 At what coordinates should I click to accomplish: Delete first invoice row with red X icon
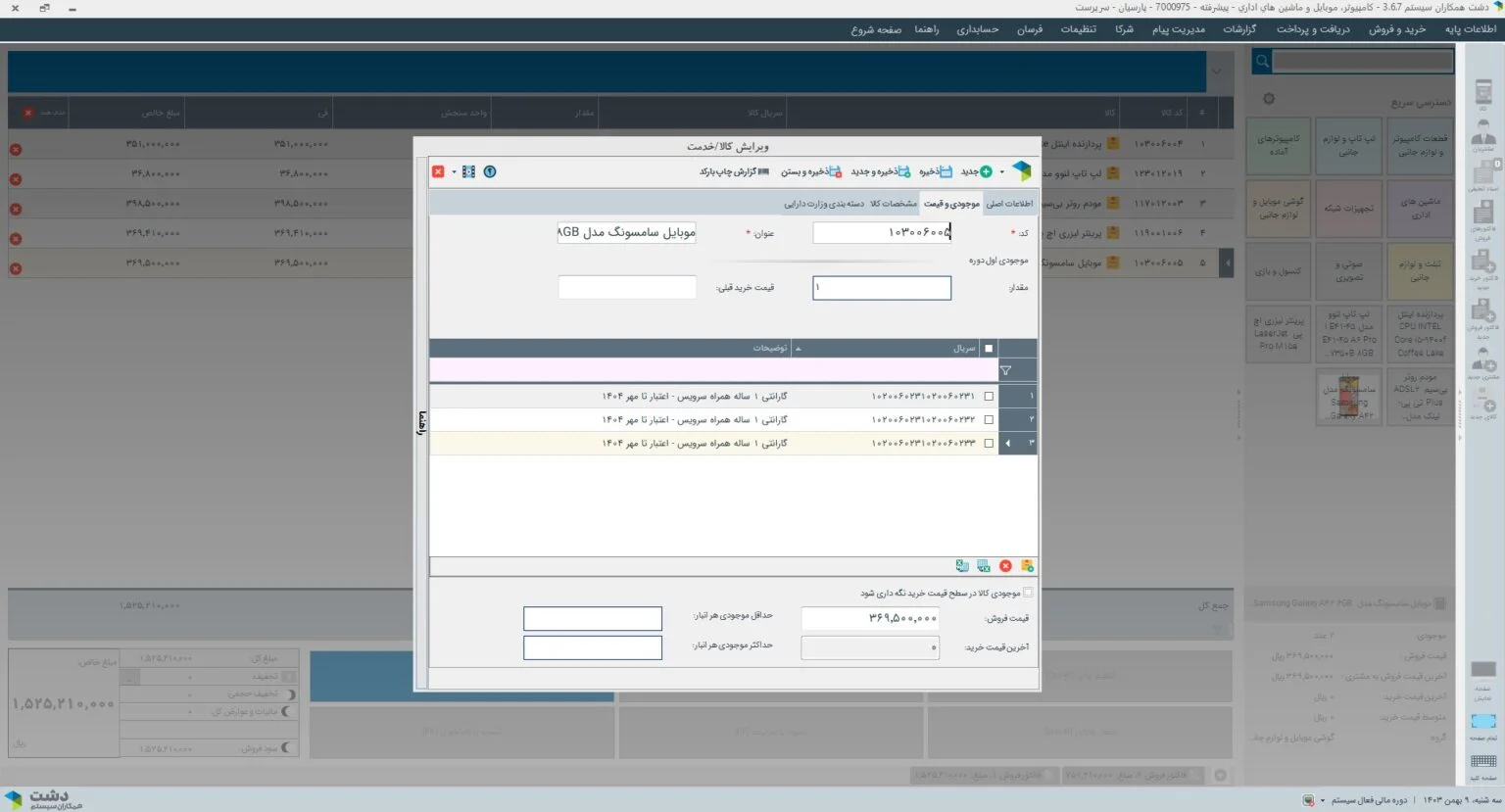[16, 150]
